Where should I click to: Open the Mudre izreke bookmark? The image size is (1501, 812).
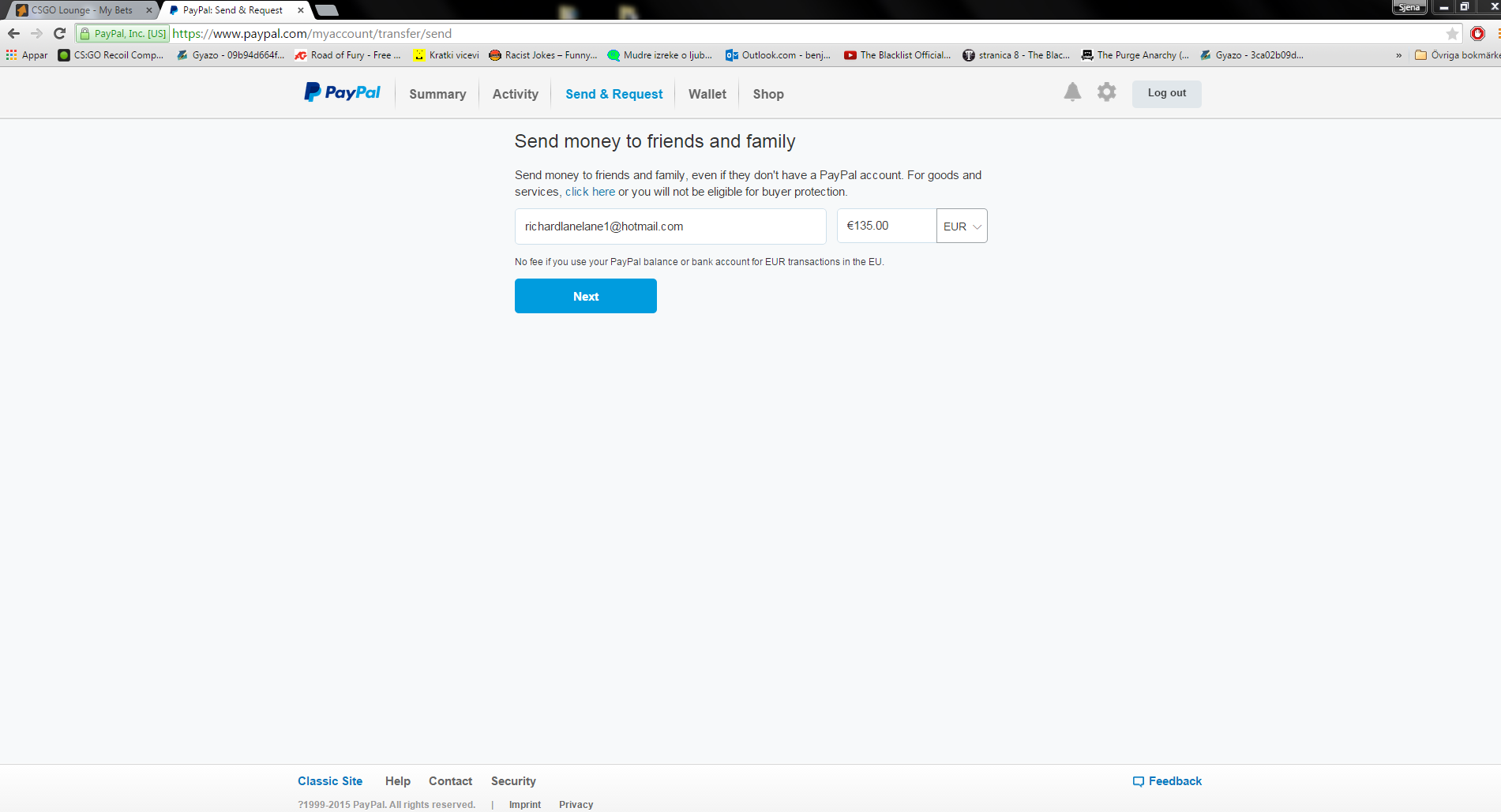(x=660, y=55)
